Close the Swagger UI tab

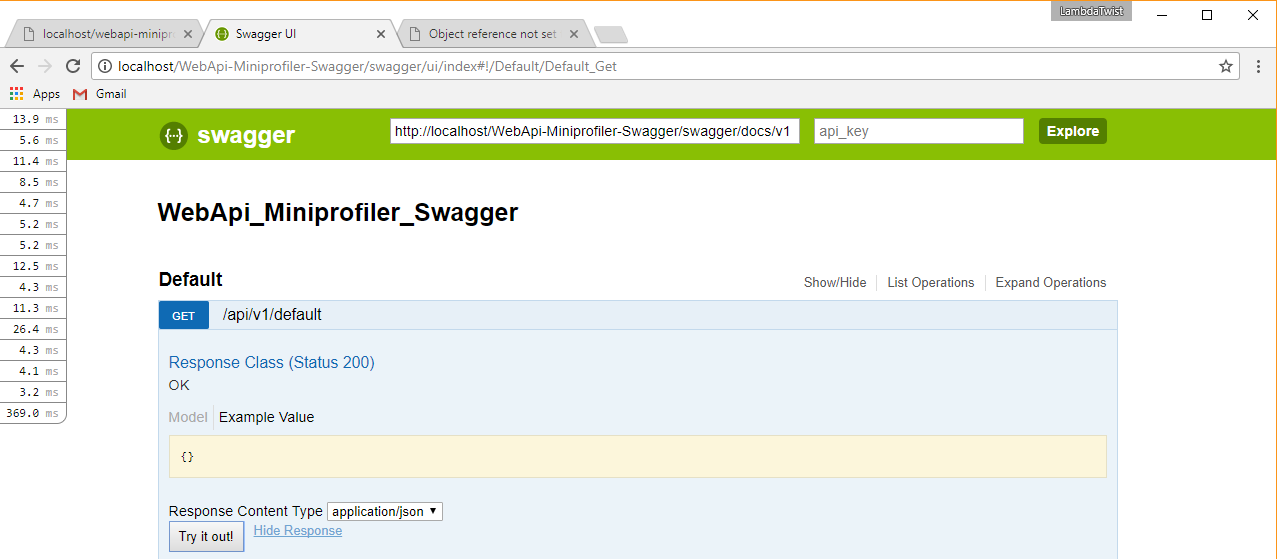tap(381, 34)
